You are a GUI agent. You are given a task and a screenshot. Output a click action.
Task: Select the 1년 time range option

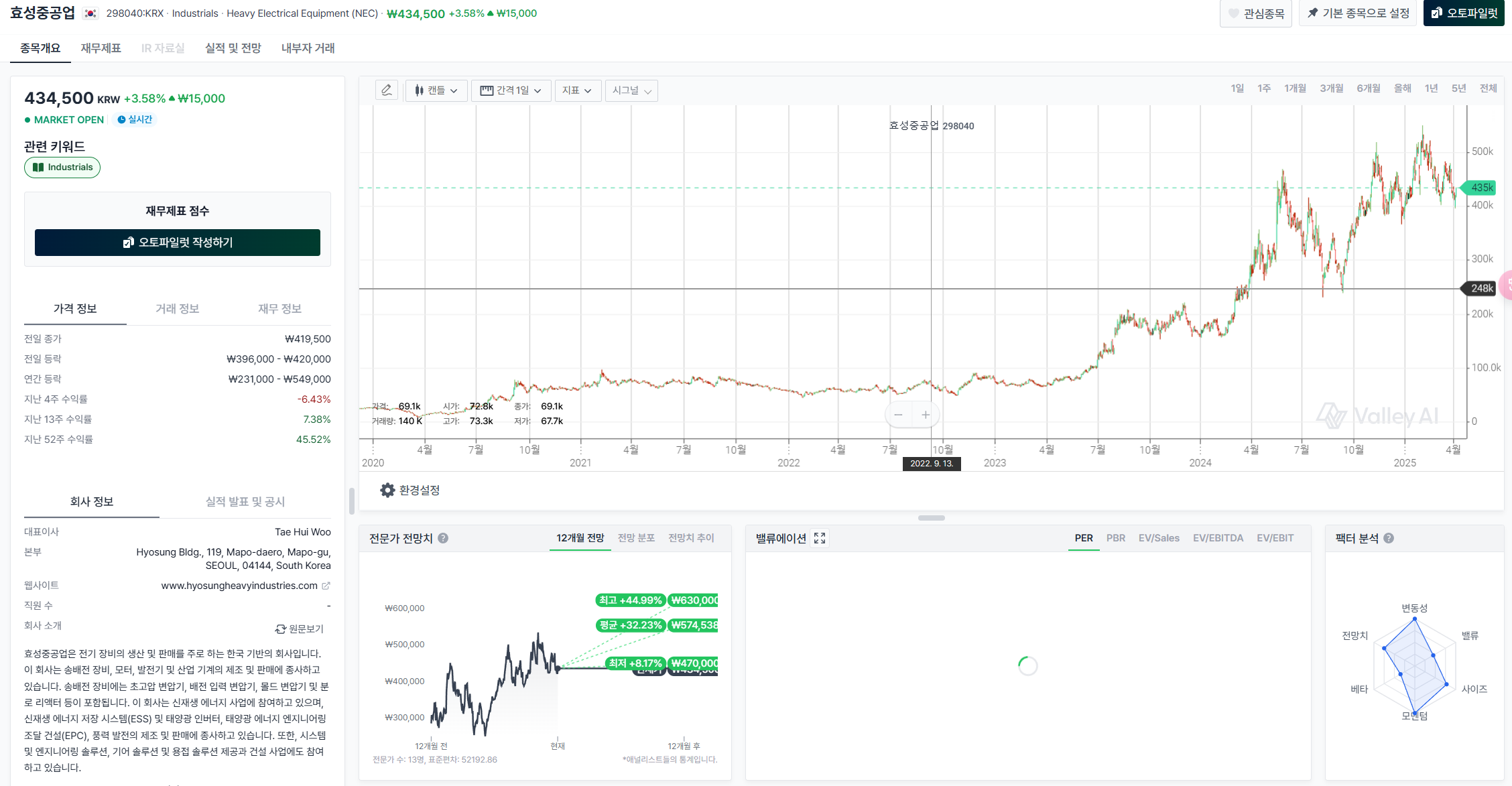[x=1431, y=88]
